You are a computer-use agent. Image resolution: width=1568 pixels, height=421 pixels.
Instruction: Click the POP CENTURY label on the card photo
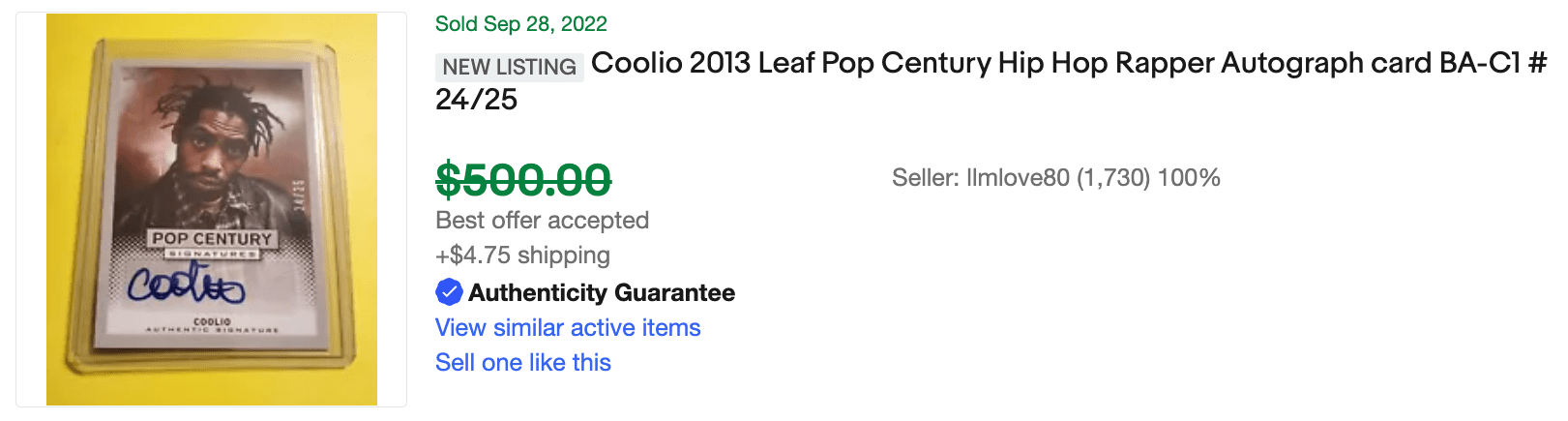212,238
